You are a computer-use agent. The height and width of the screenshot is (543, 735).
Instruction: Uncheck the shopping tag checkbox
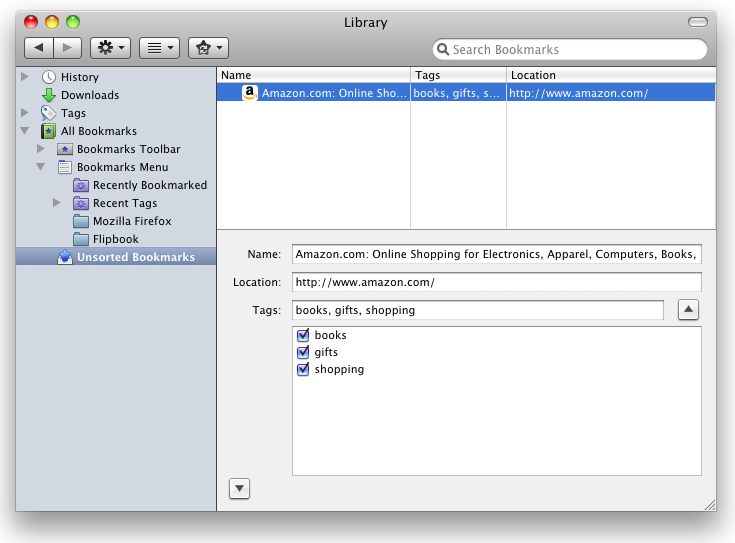[303, 370]
